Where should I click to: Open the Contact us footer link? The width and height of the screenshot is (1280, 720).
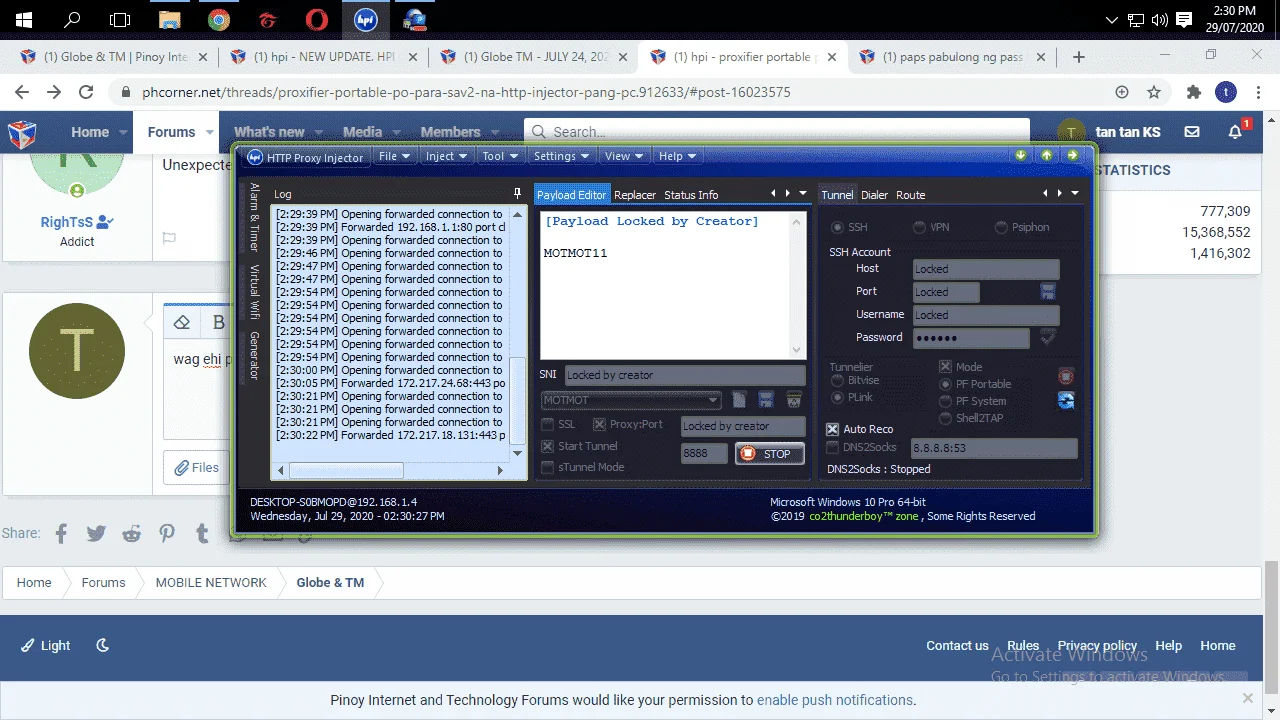coord(957,645)
